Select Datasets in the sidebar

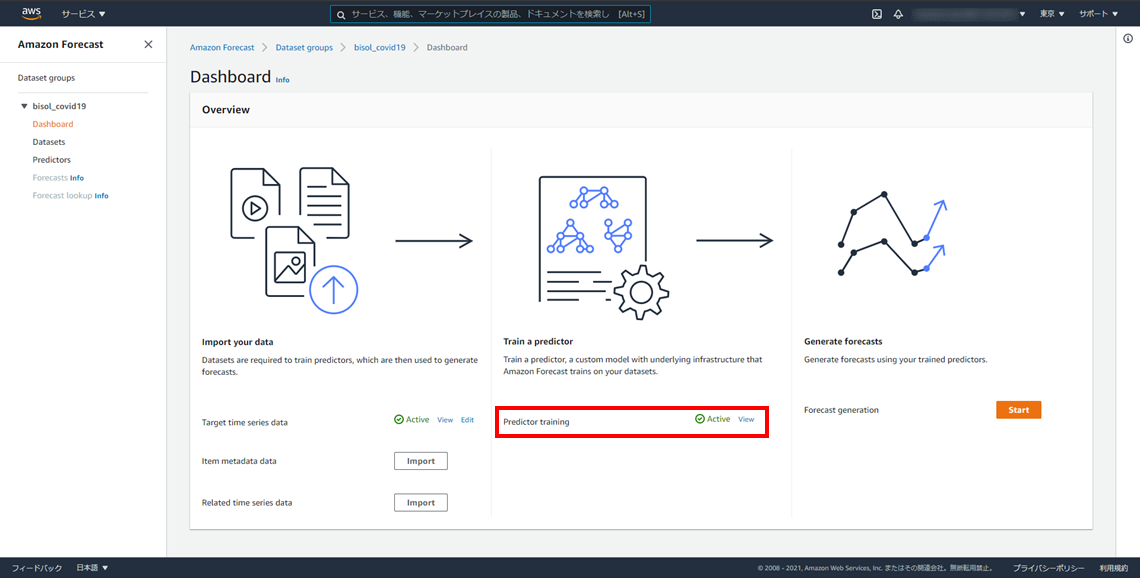pyautogui.click(x=48, y=142)
